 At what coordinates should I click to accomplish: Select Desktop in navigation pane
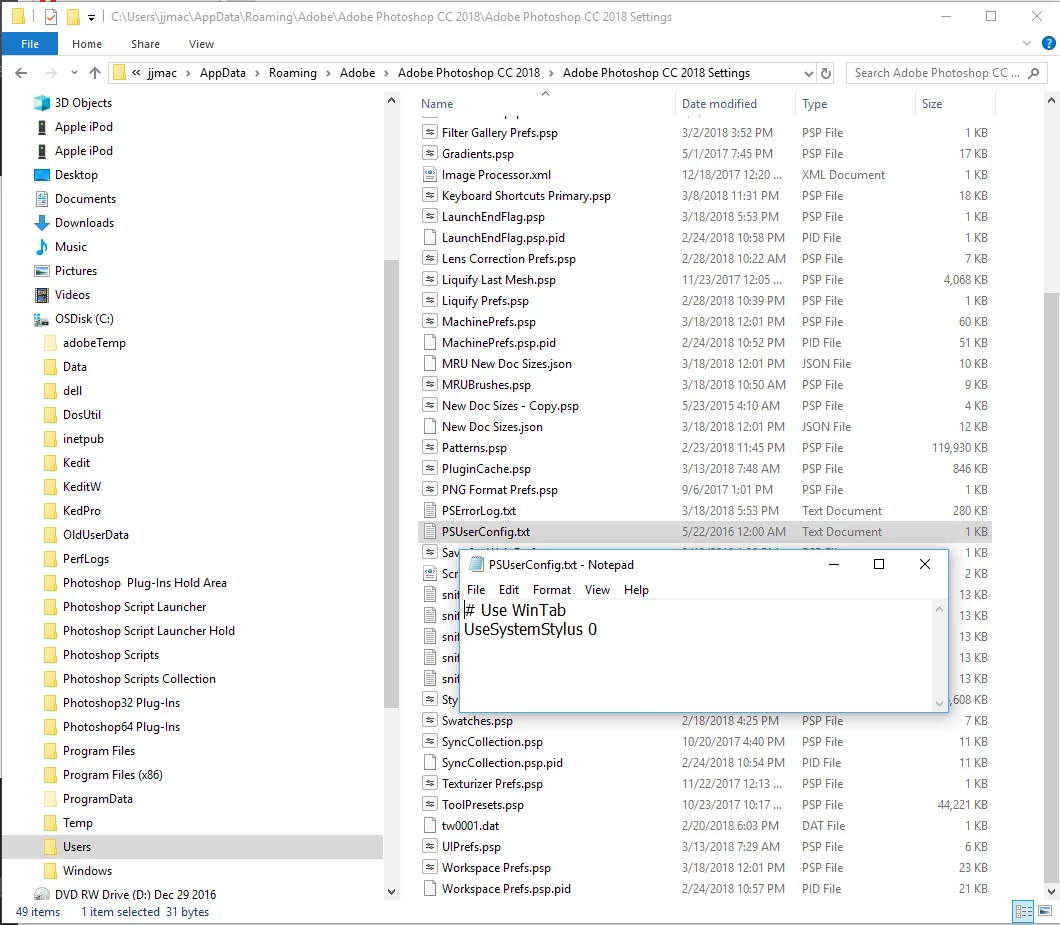click(76, 174)
